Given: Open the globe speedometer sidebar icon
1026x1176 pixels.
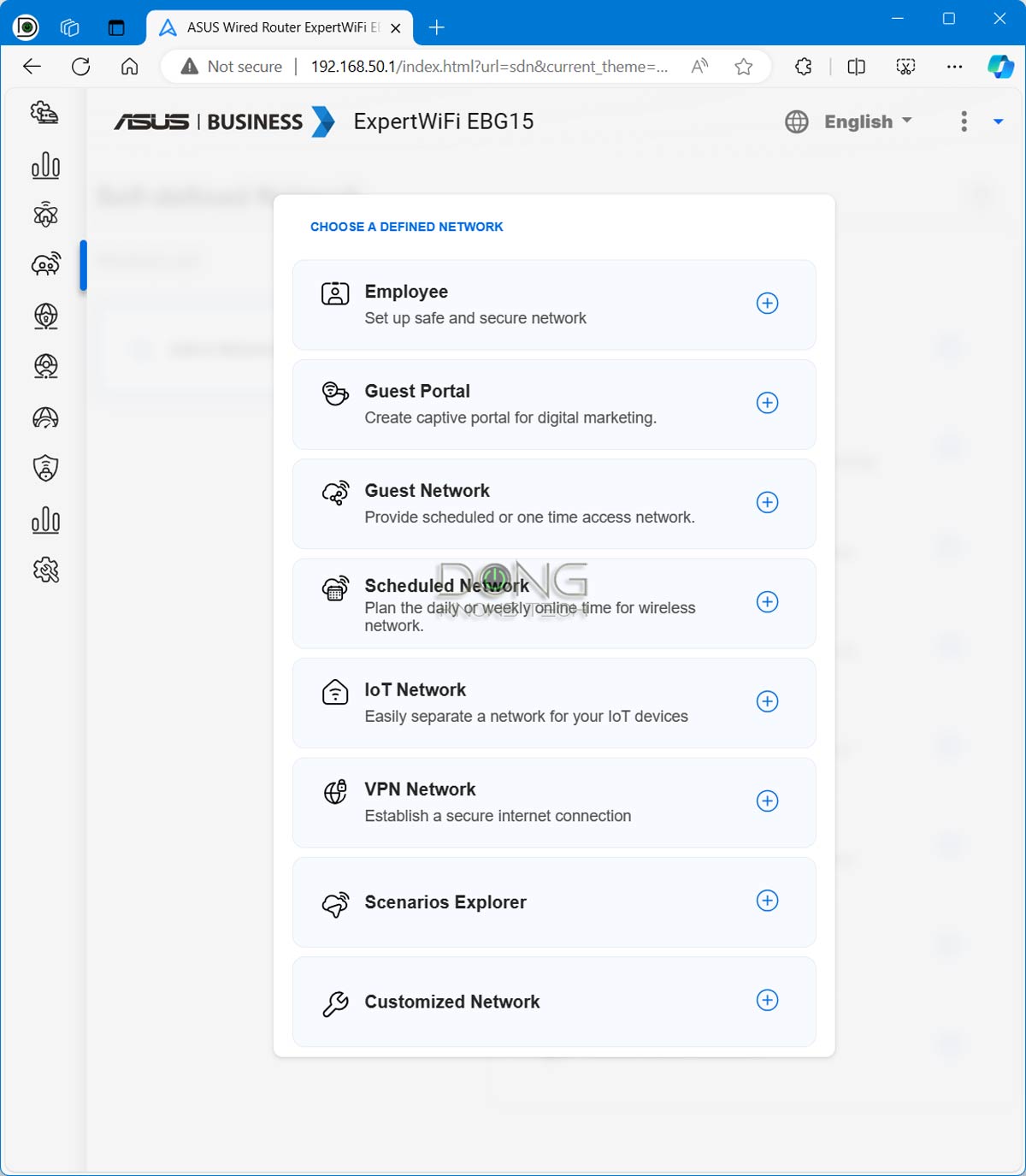Looking at the screenshot, I should click(x=45, y=417).
